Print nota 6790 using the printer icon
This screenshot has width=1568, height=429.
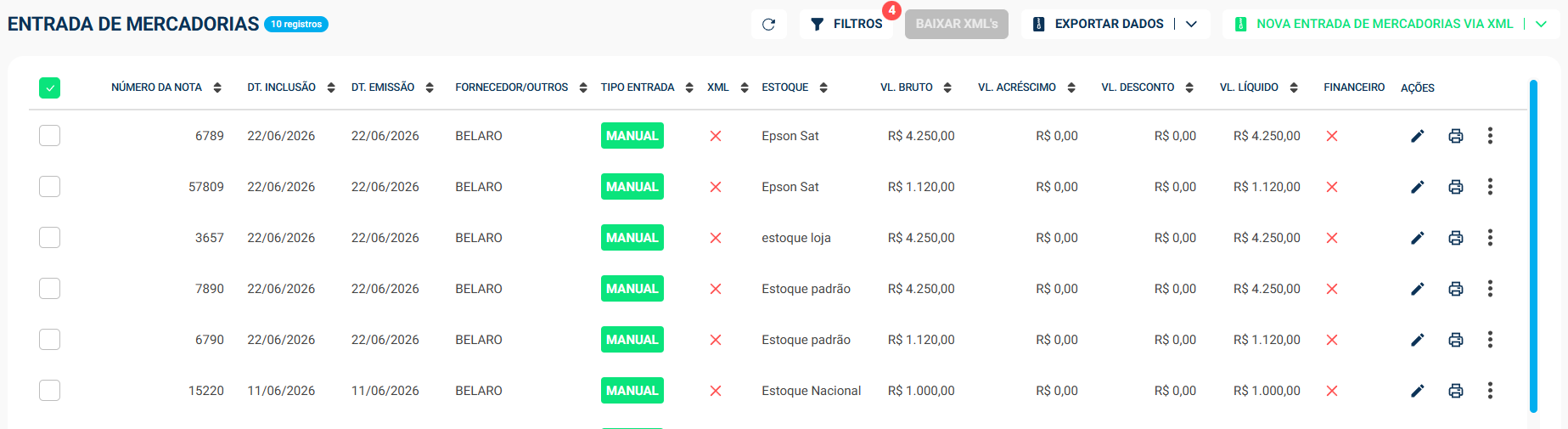[x=1456, y=340]
